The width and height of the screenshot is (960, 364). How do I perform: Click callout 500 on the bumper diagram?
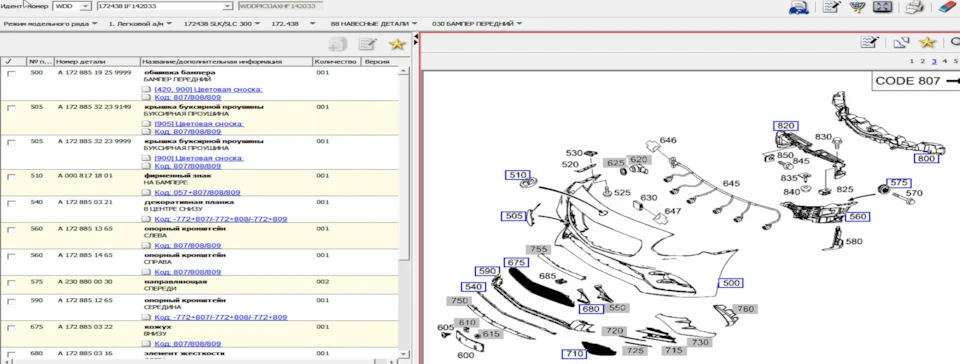point(730,283)
